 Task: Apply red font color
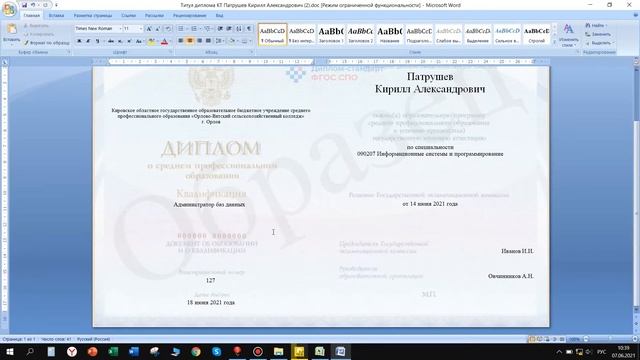coord(164,41)
